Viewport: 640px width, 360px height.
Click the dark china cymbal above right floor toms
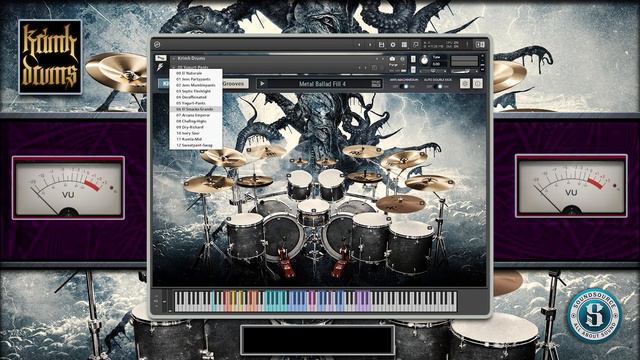click(400, 203)
